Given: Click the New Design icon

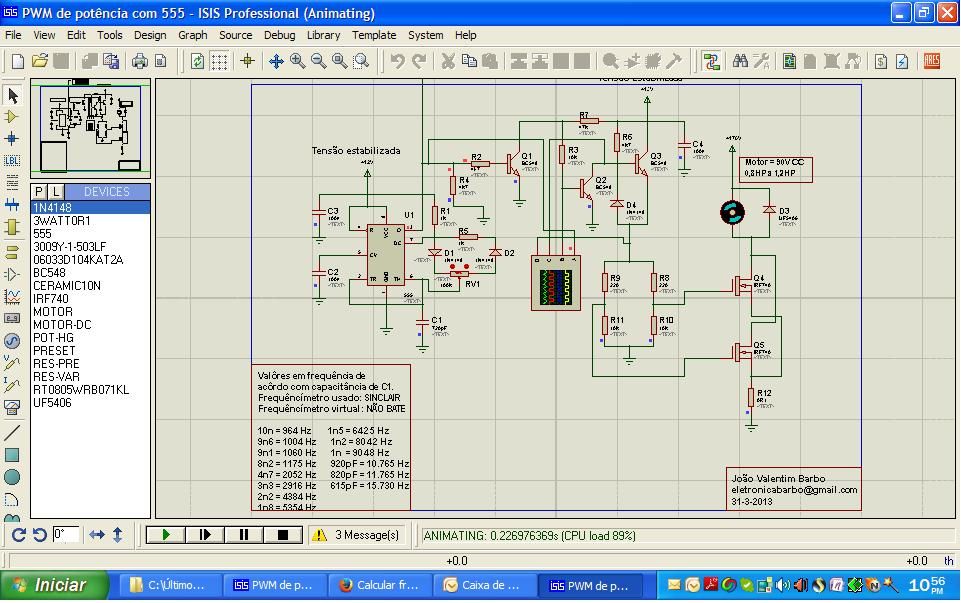Looking at the screenshot, I should pos(18,61).
